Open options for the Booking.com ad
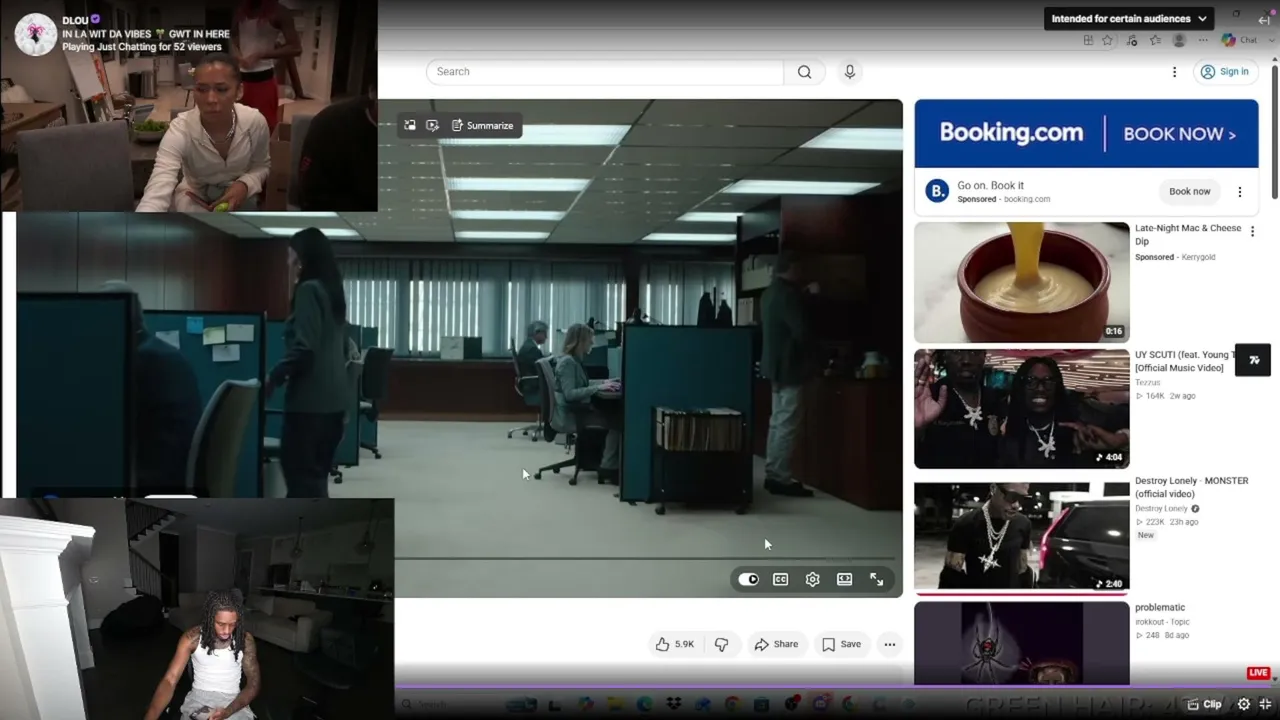The width and height of the screenshot is (1280, 720). [x=1240, y=192]
